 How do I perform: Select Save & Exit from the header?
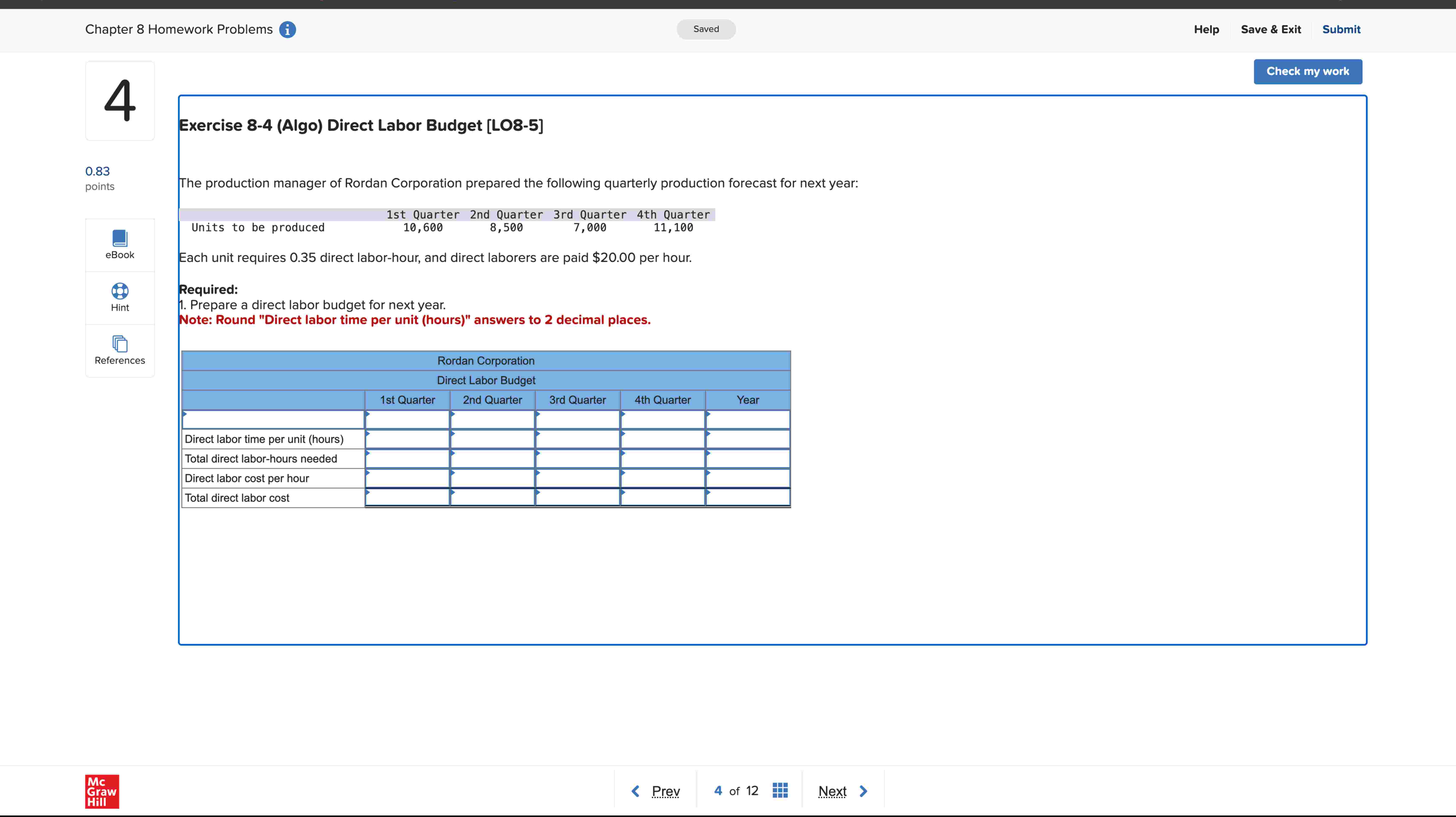click(1271, 29)
